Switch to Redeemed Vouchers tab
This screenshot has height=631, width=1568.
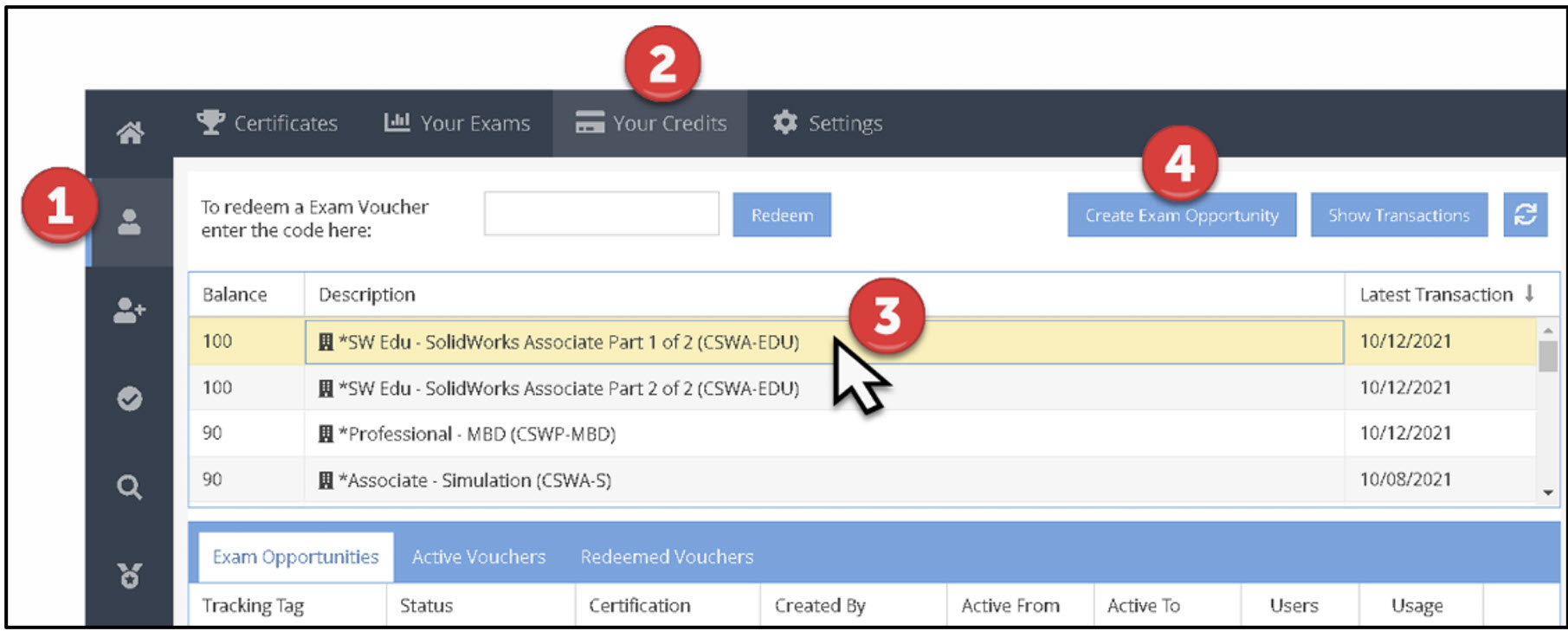click(667, 557)
